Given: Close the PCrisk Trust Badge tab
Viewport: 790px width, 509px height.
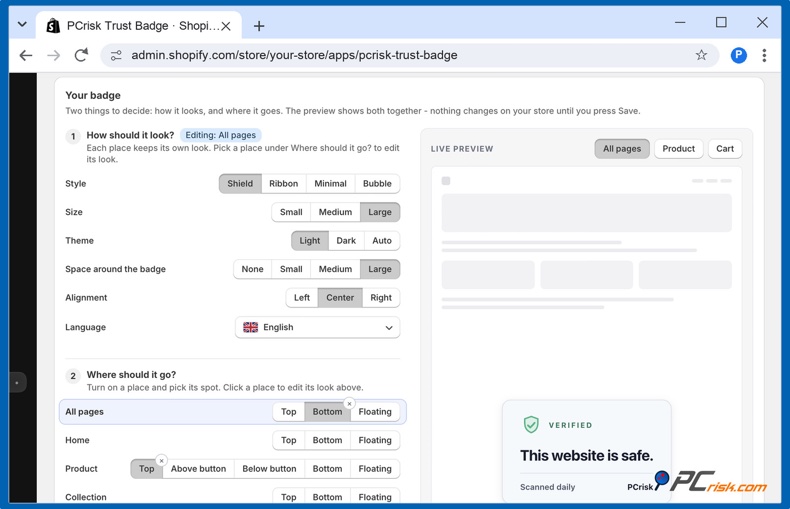Looking at the screenshot, I should pyautogui.click(x=226, y=26).
